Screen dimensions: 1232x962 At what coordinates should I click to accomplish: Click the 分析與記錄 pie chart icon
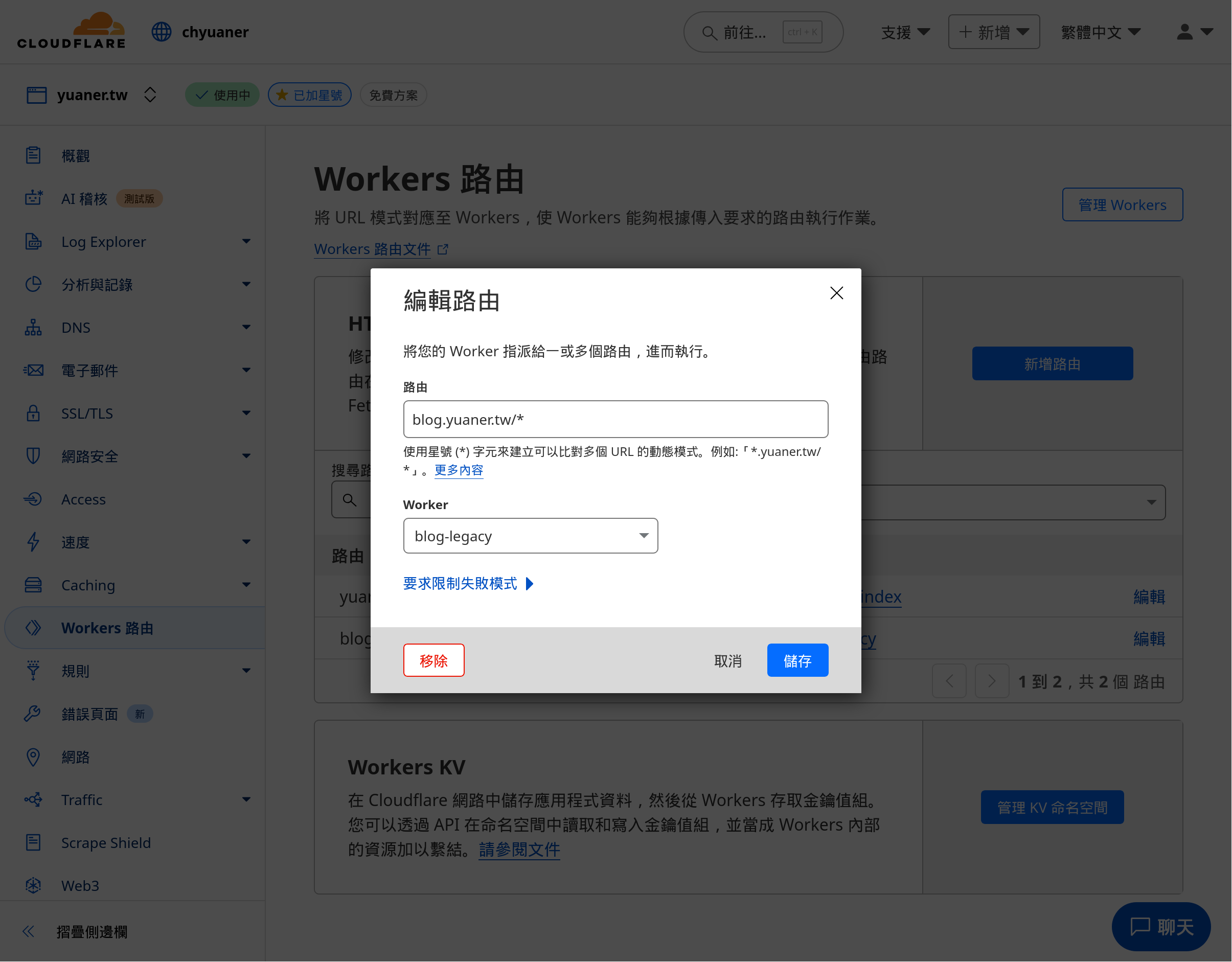coord(33,284)
